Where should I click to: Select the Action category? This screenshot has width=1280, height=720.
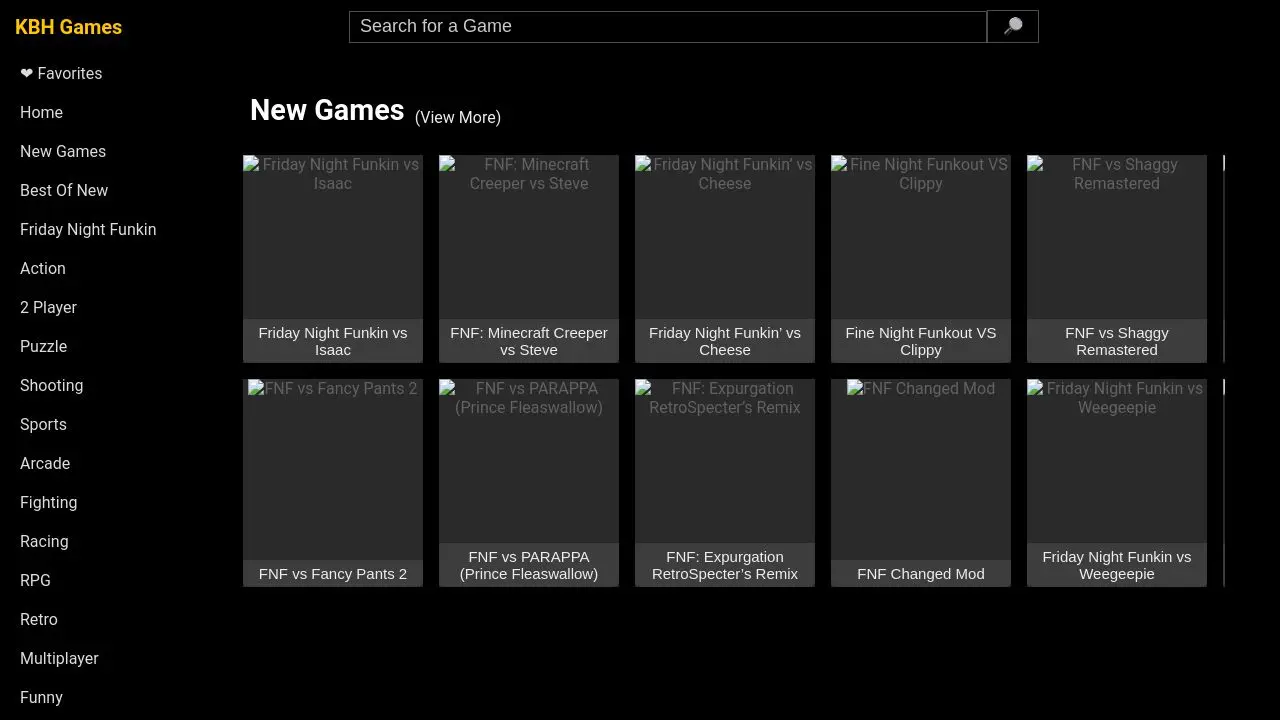43,268
